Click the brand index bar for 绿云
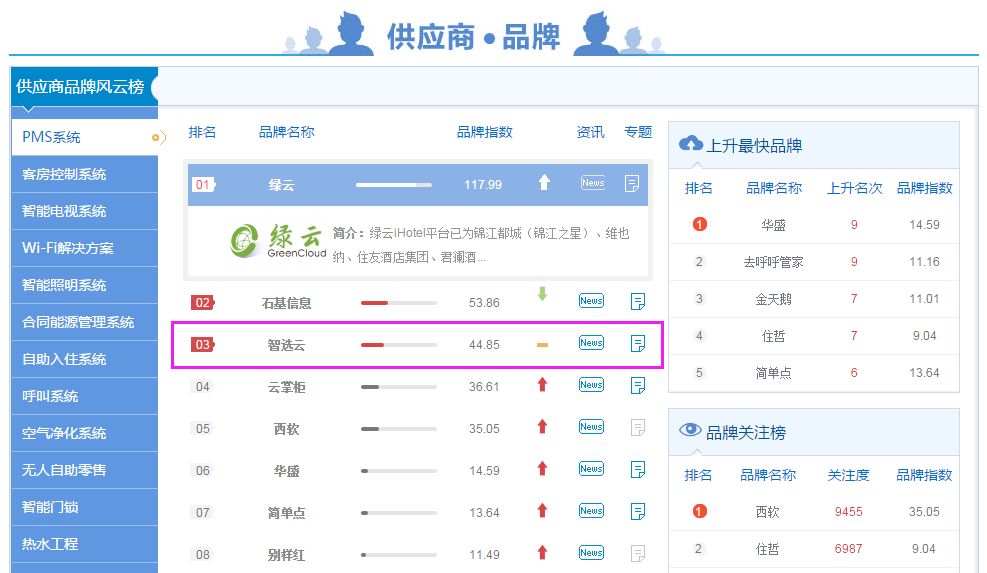987x573 pixels. tap(394, 185)
